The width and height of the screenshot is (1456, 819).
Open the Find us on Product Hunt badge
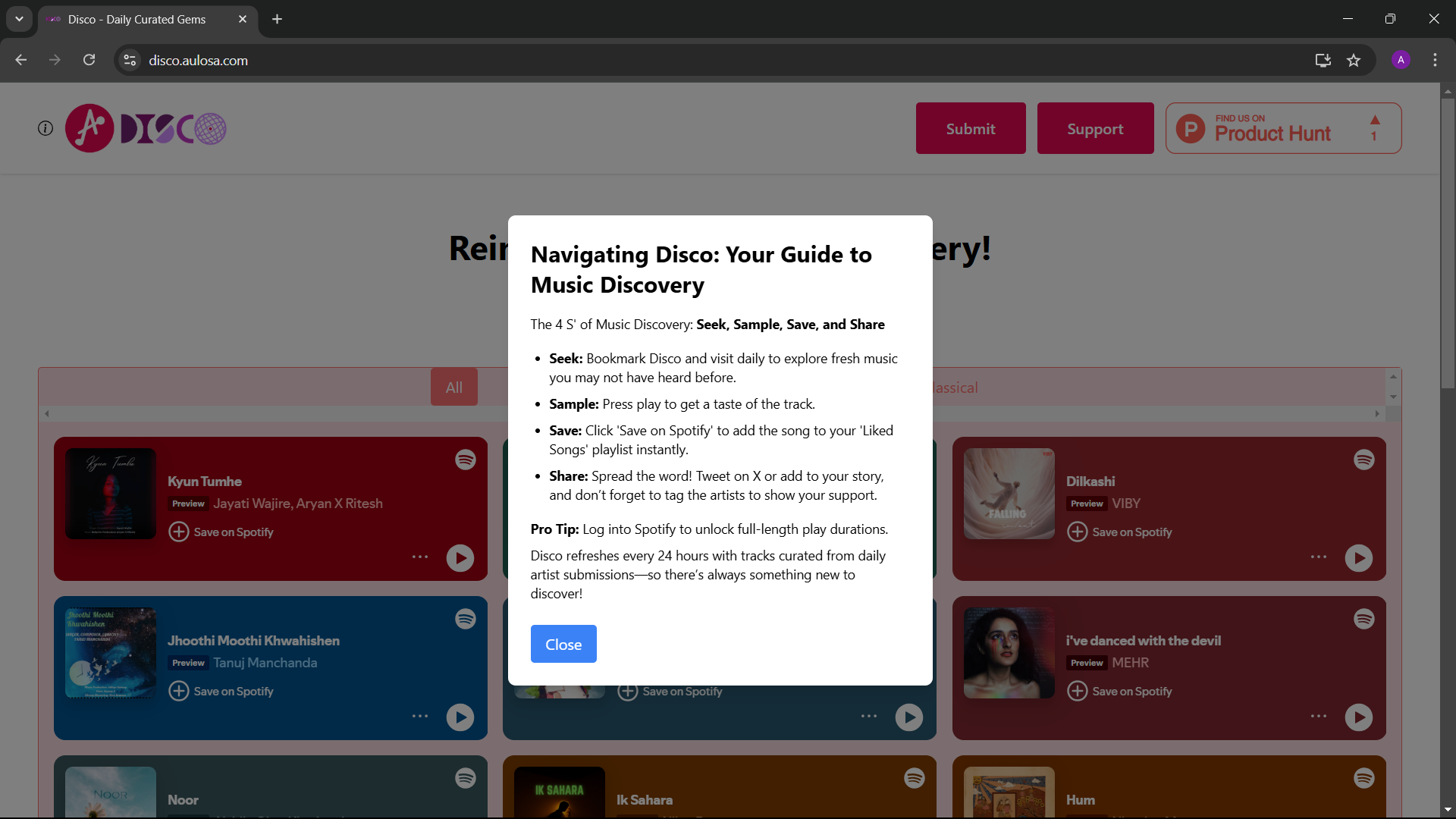tap(1283, 128)
